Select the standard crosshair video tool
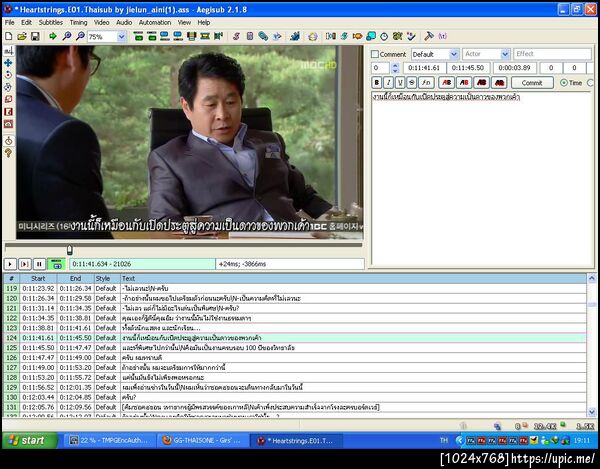This screenshot has height=469, width=600. [x=8, y=50]
